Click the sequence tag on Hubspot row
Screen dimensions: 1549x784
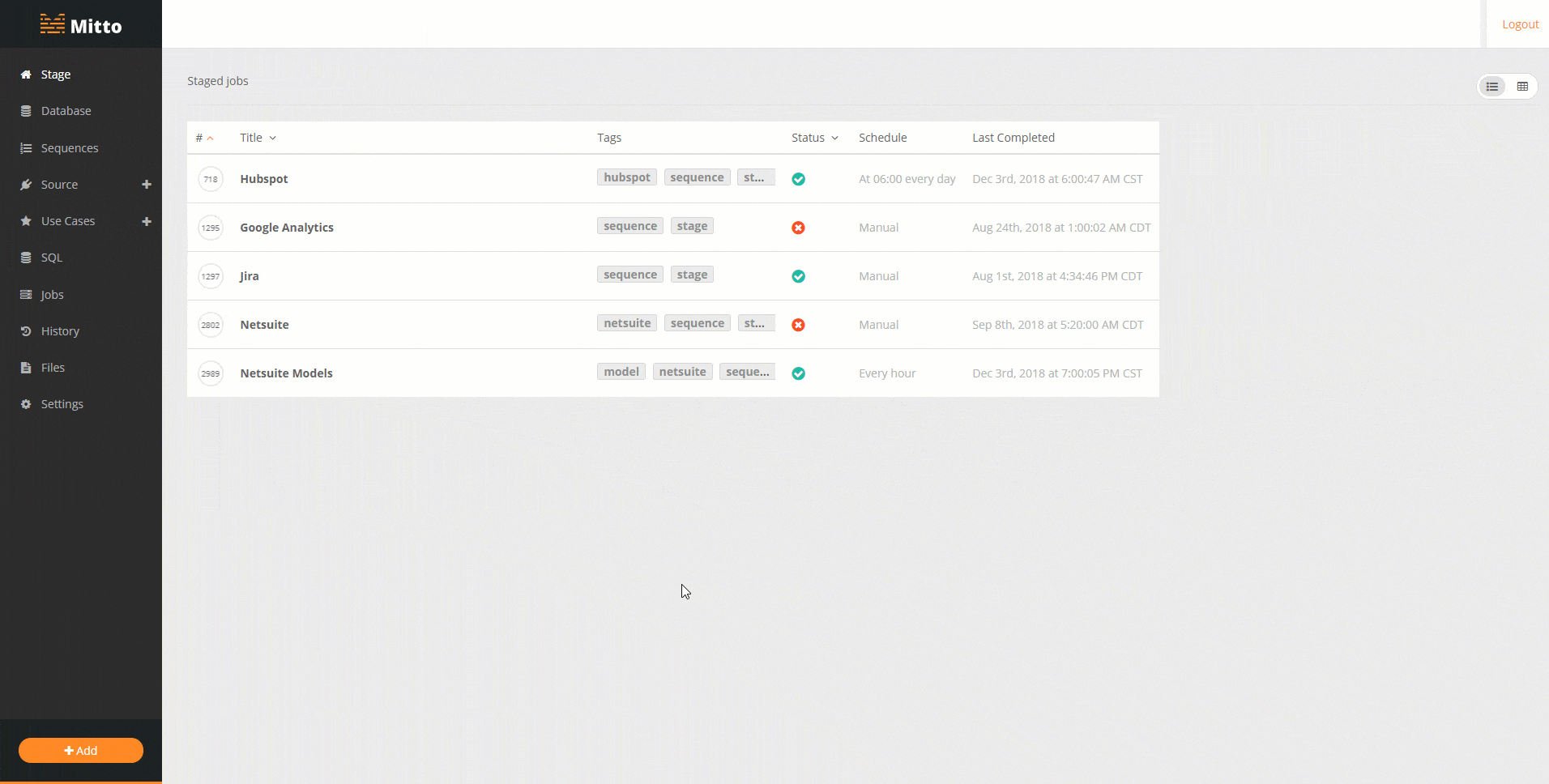[698, 177]
